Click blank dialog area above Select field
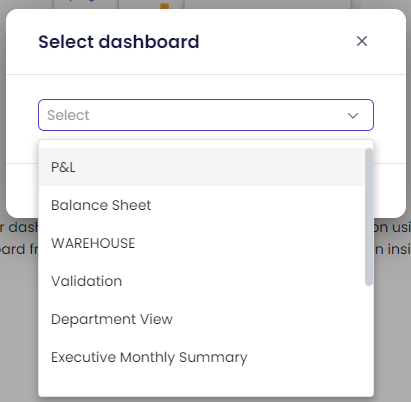The height and width of the screenshot is (402, 411). (206, 87)
